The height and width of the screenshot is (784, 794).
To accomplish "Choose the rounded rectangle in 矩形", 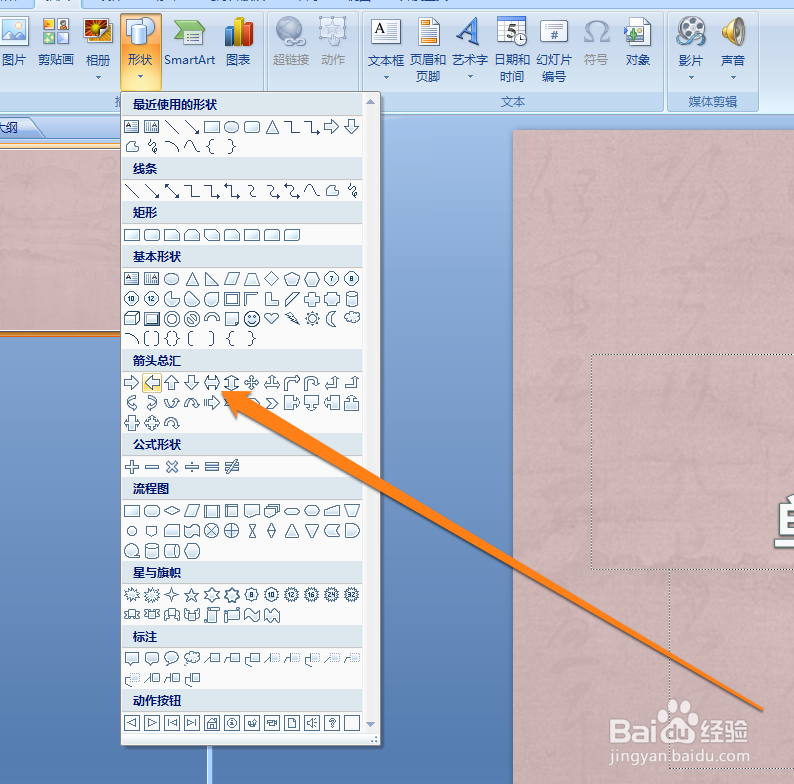I will [152, 234].
